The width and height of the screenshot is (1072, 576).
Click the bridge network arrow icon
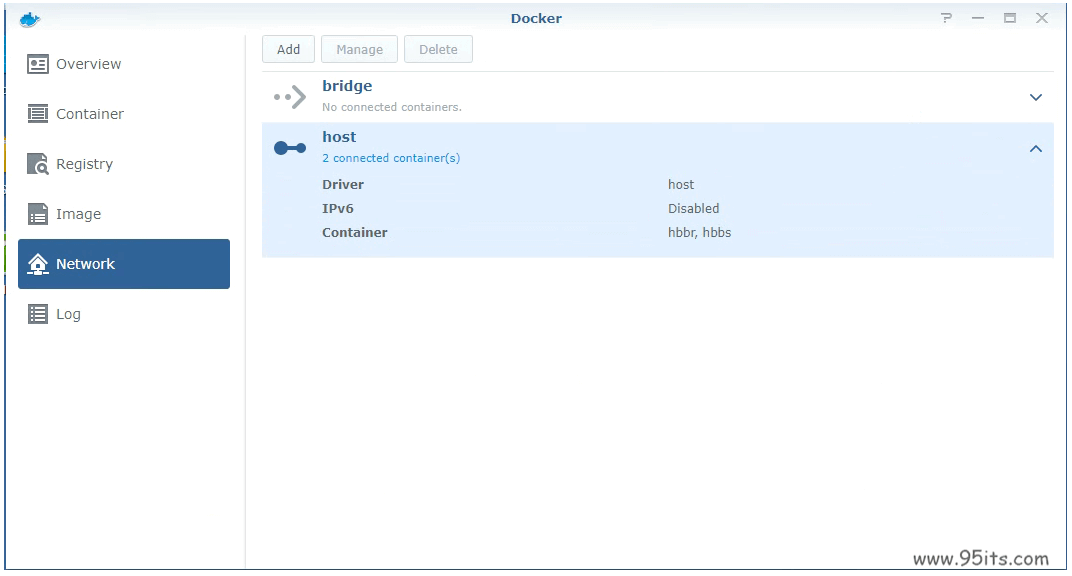click(x=290, y=97)
